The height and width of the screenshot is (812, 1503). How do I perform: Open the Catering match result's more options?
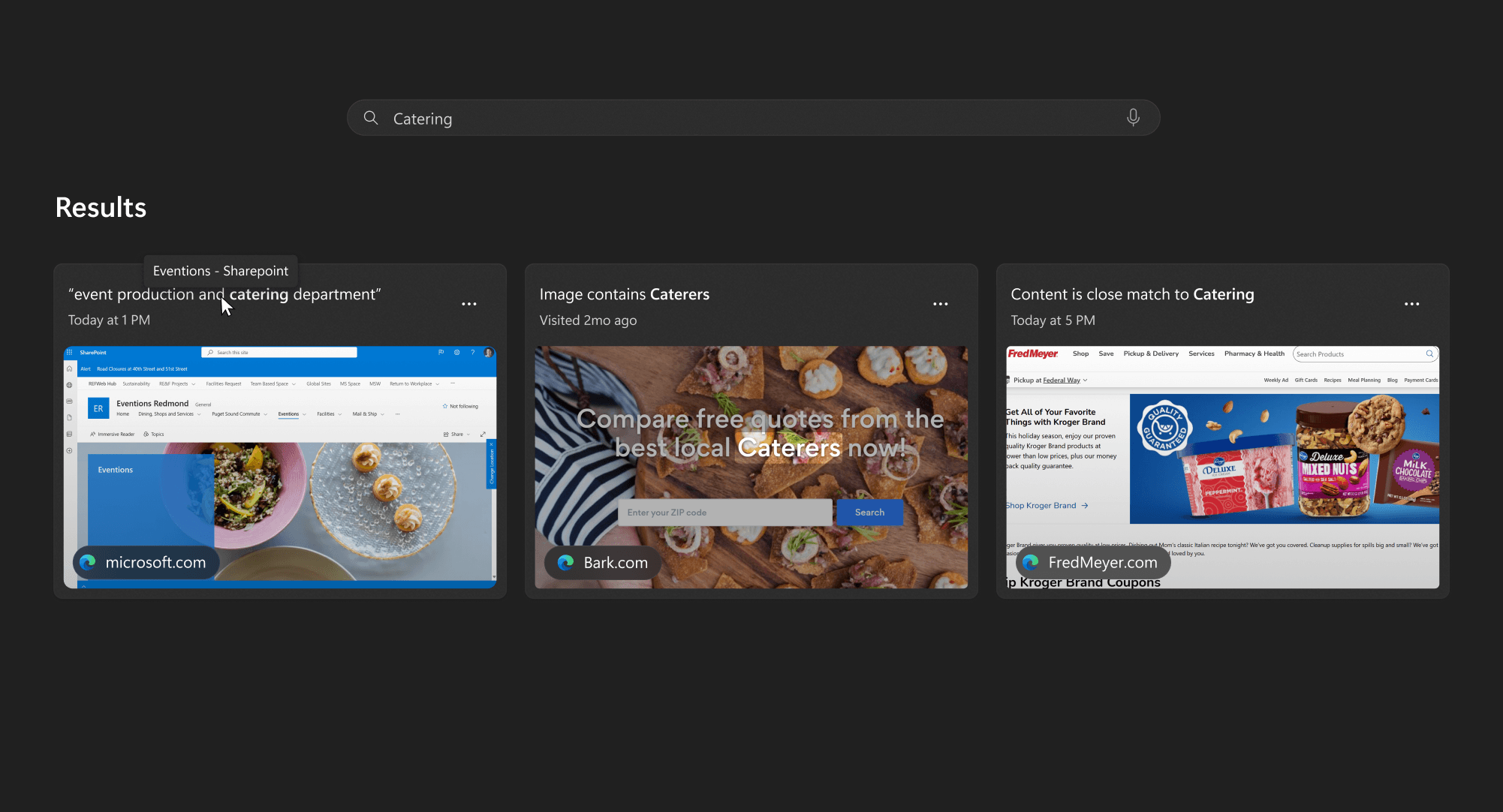point(1411,304)
